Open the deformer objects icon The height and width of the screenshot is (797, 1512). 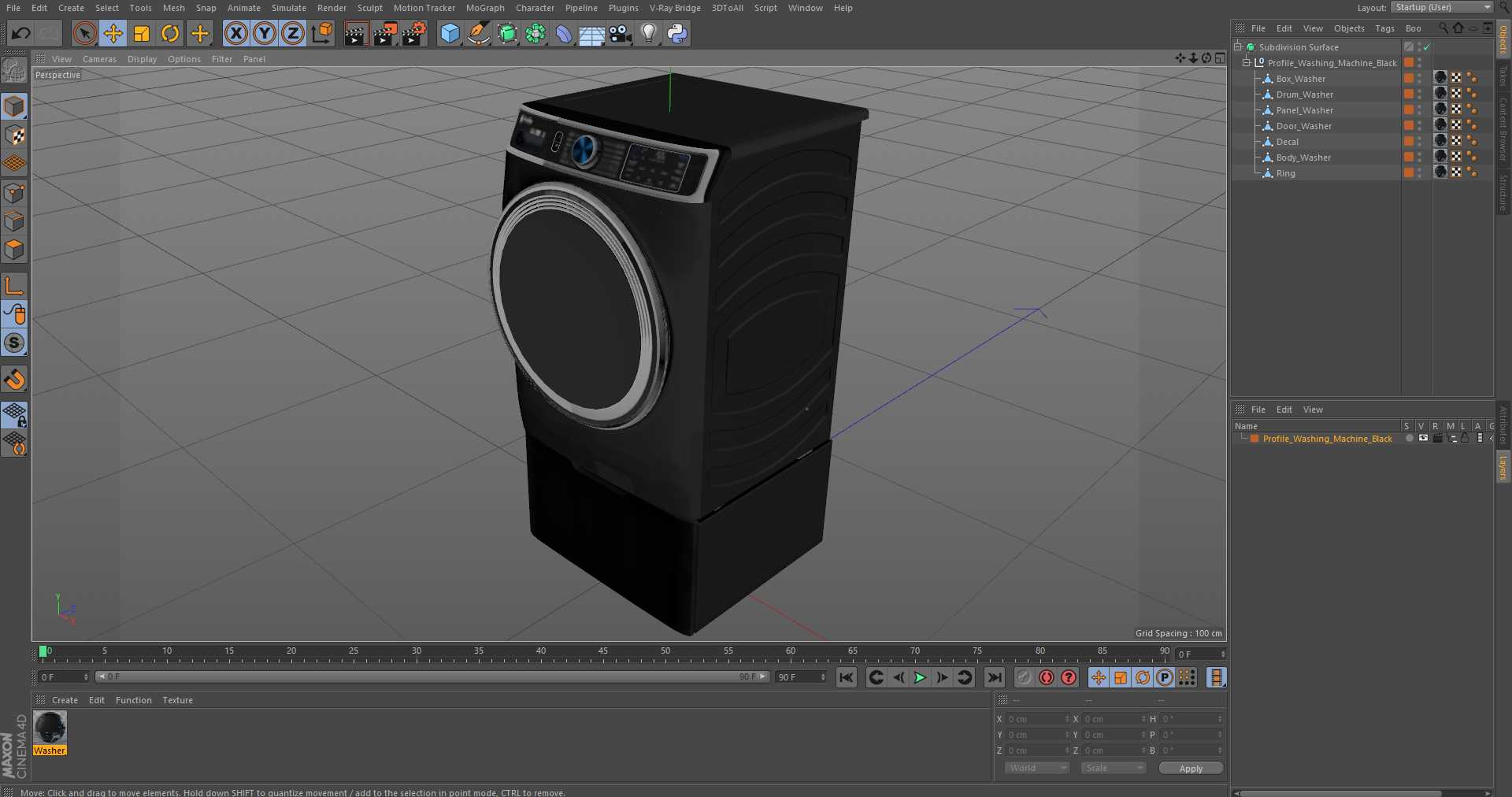click(x=564, y=33)
